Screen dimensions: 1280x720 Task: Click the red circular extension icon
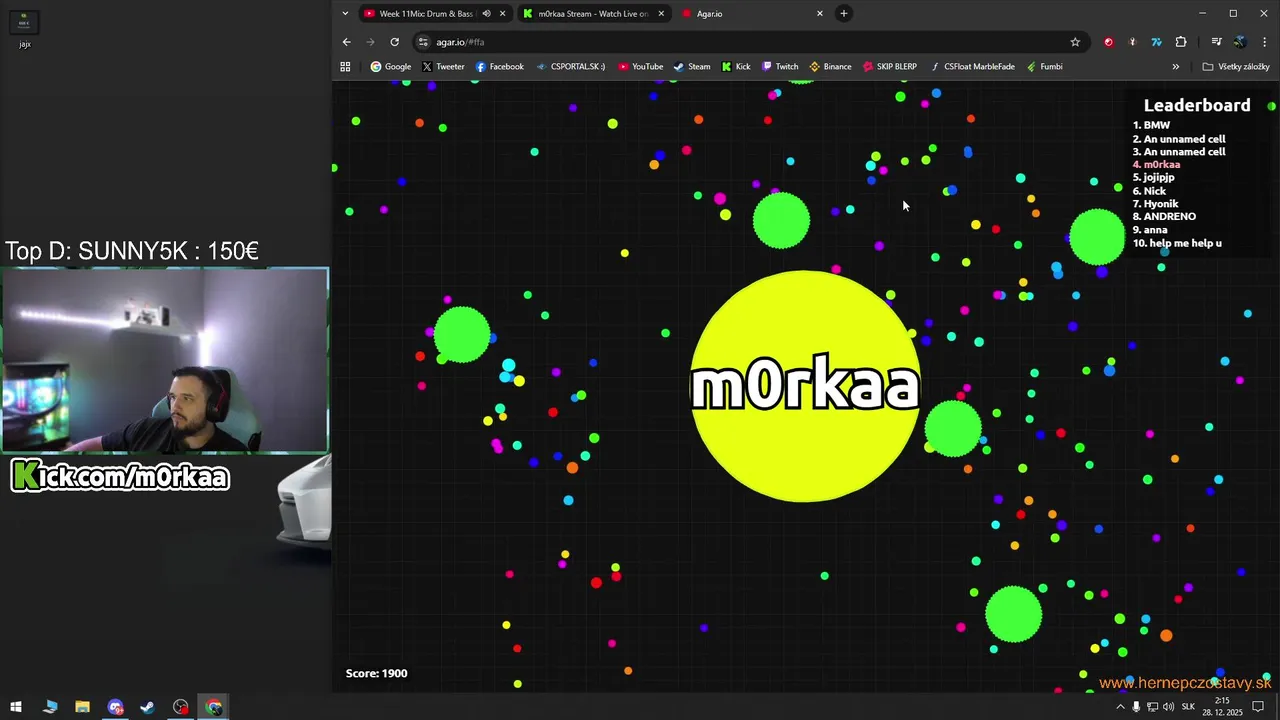coord(1108,42)
